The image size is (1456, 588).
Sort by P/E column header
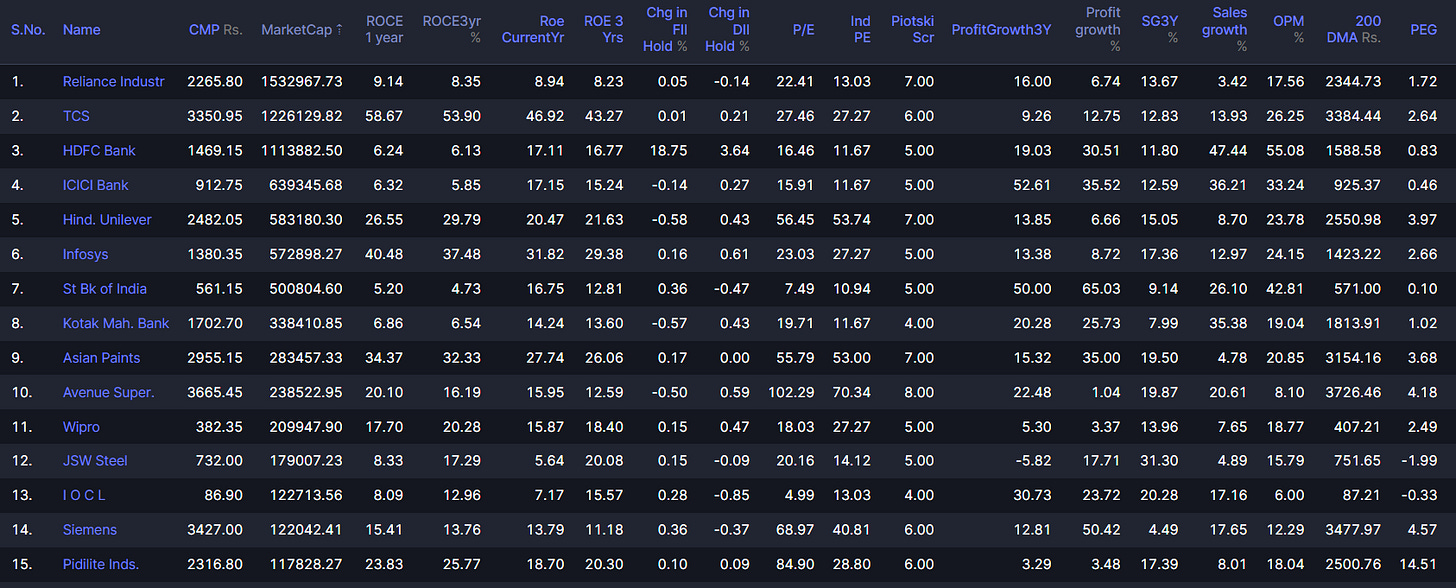(803, 30)
